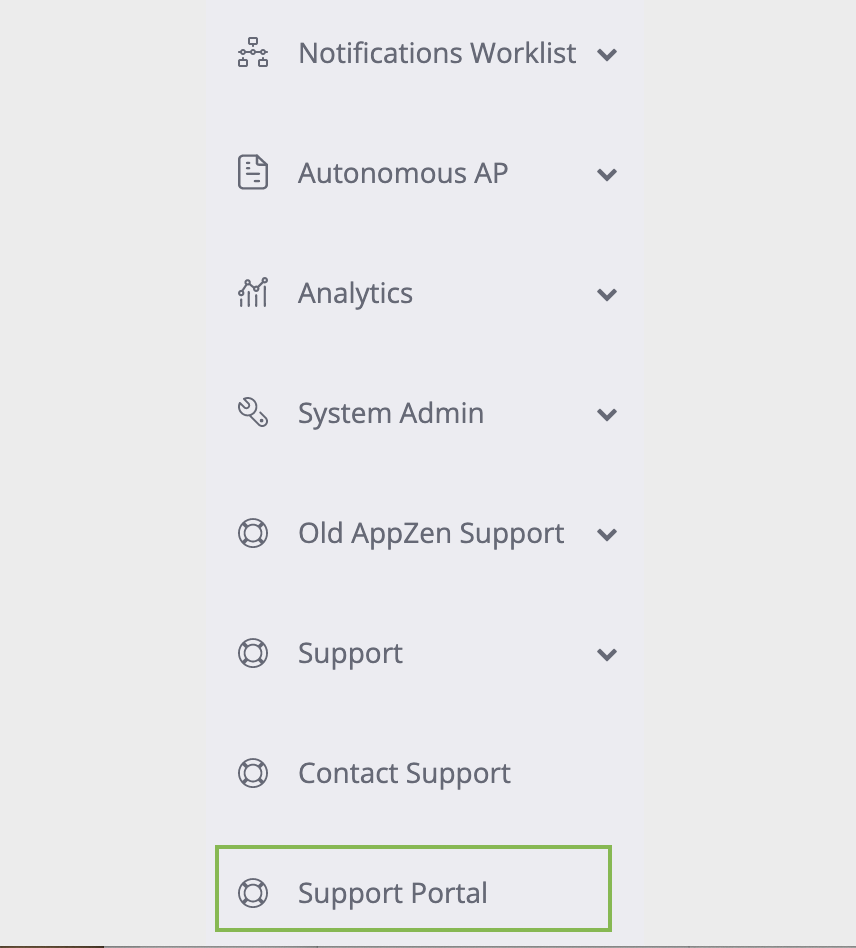Expand the Support menu chevron
856x948 pixels.
607,654
